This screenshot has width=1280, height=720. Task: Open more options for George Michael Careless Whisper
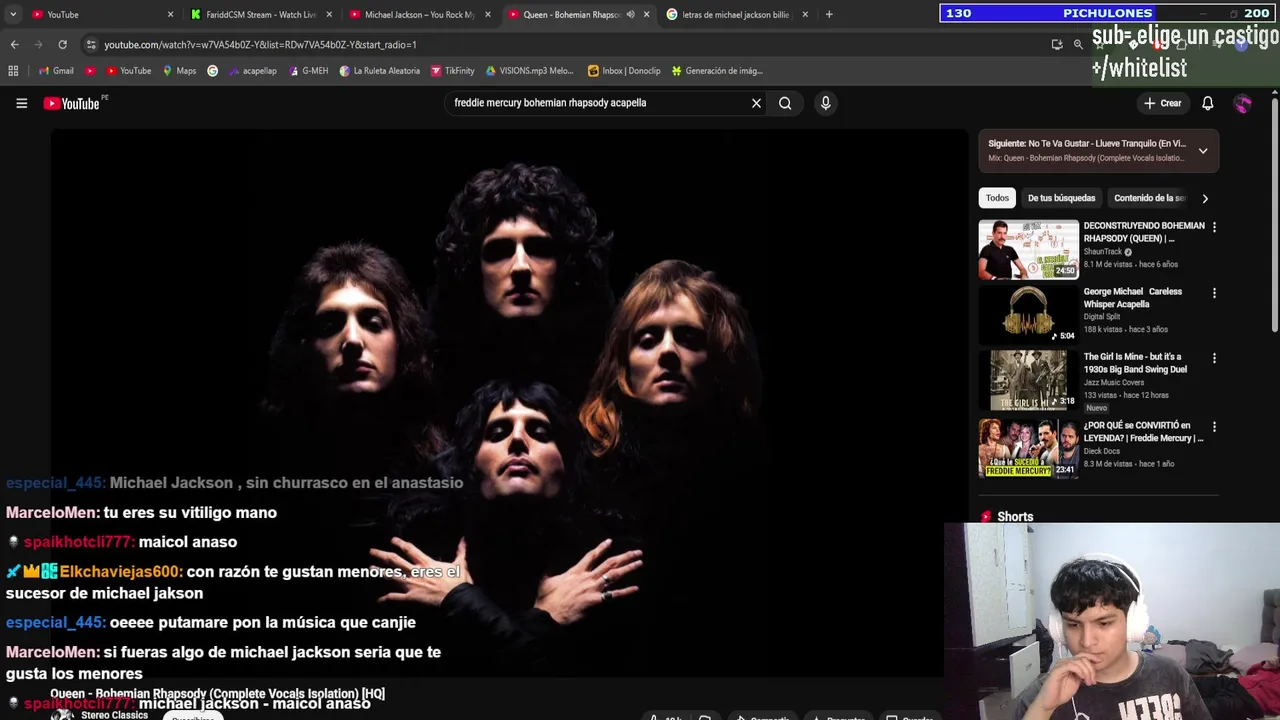click(x=1214, y=293)
